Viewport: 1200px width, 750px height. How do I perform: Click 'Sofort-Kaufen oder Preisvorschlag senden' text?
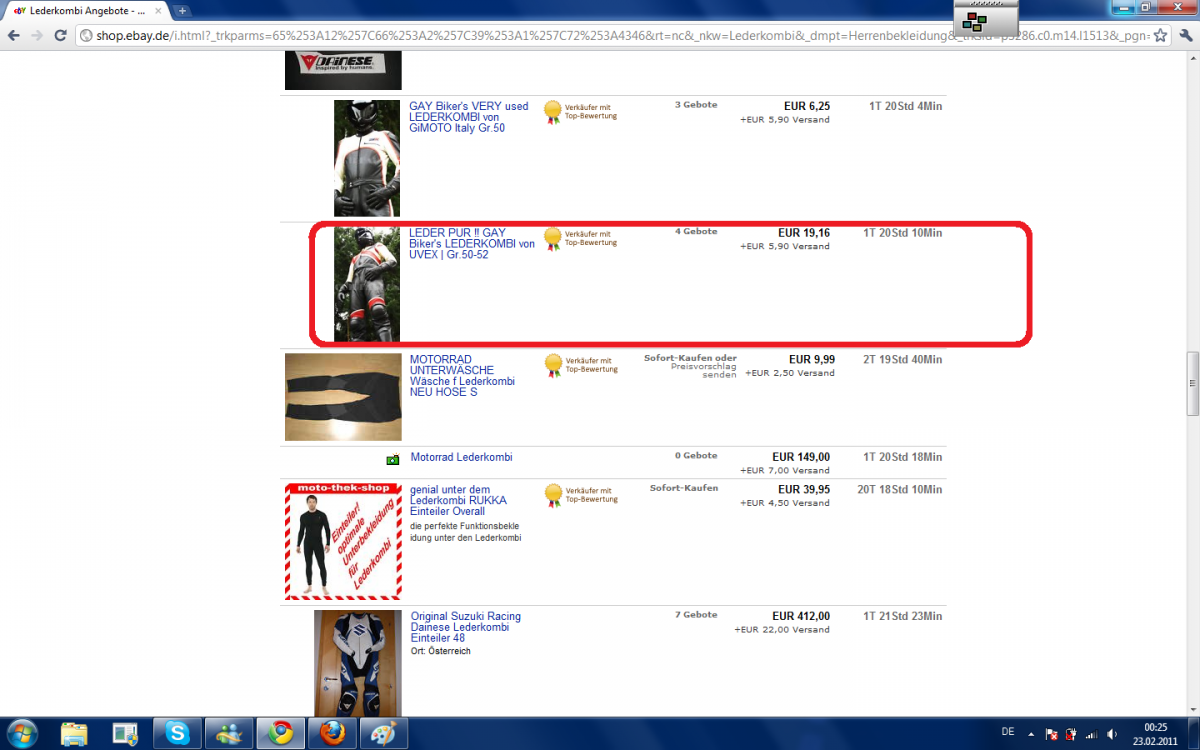[690, 366]
